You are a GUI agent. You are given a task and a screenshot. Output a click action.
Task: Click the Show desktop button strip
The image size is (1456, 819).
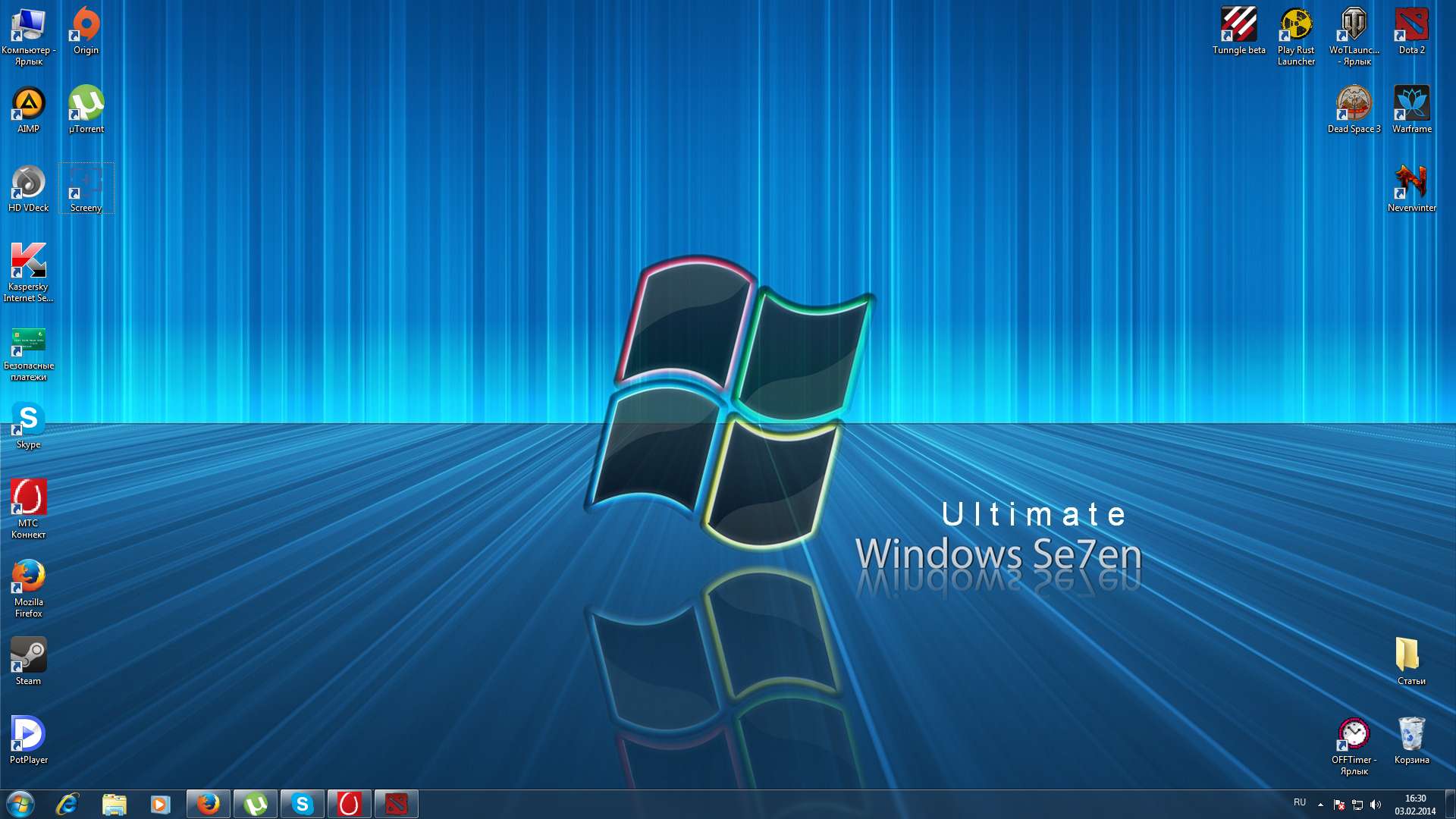coord(1449,804)
